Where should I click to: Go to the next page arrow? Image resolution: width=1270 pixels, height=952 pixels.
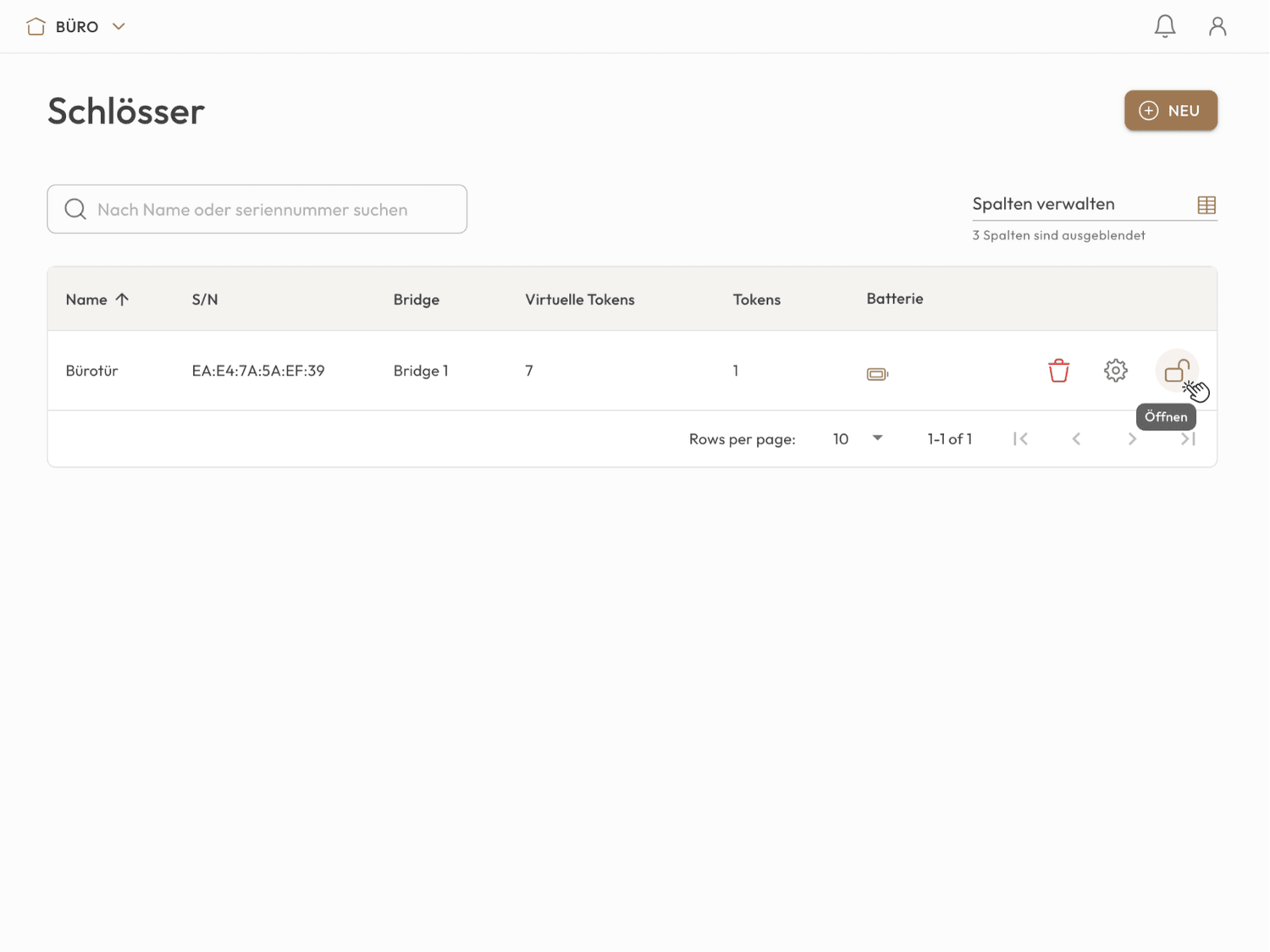pos(1131,438)
